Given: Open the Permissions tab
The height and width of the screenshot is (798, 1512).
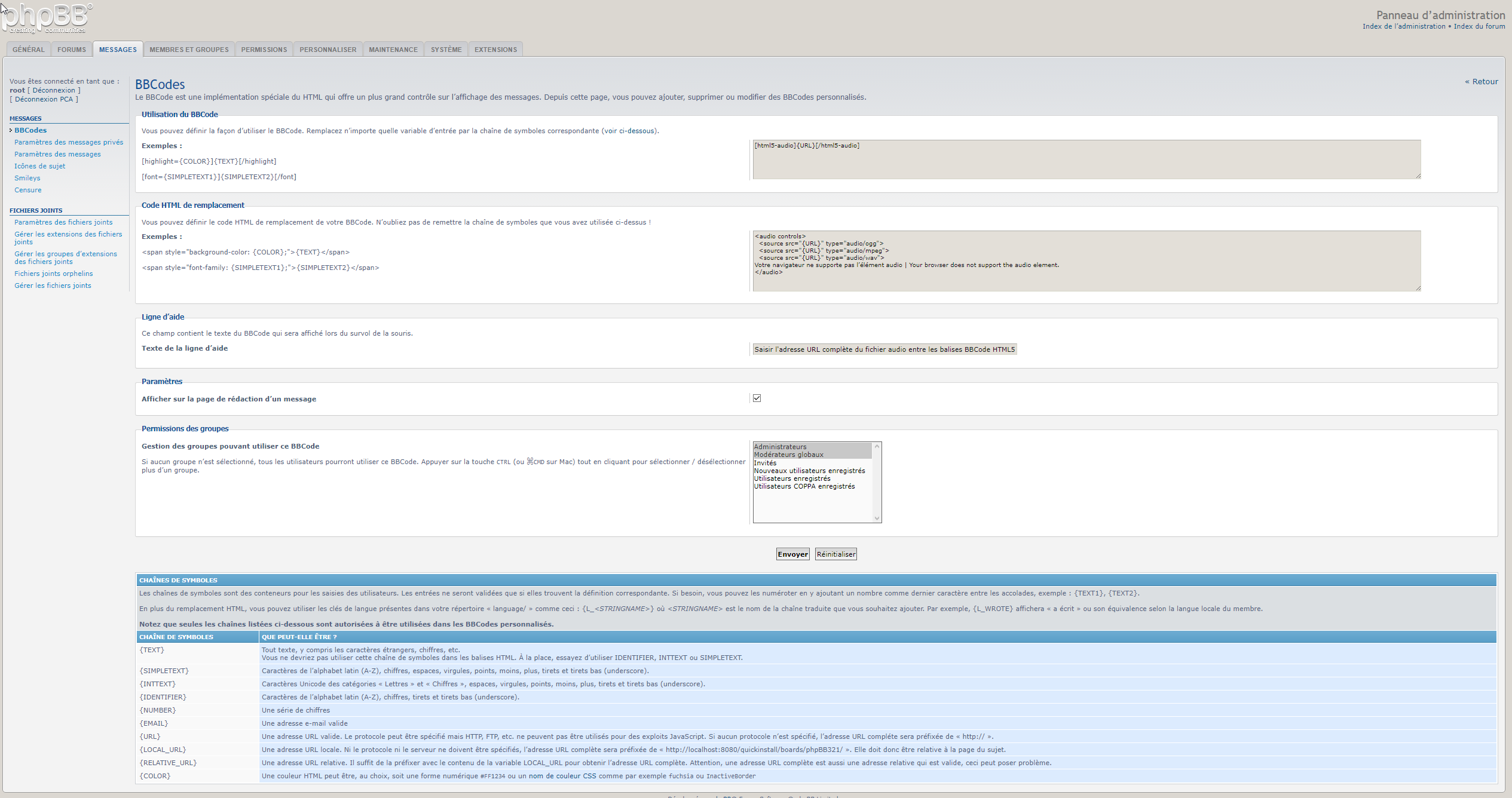Looking at the screenshot, I should click(x=264, y=50).
